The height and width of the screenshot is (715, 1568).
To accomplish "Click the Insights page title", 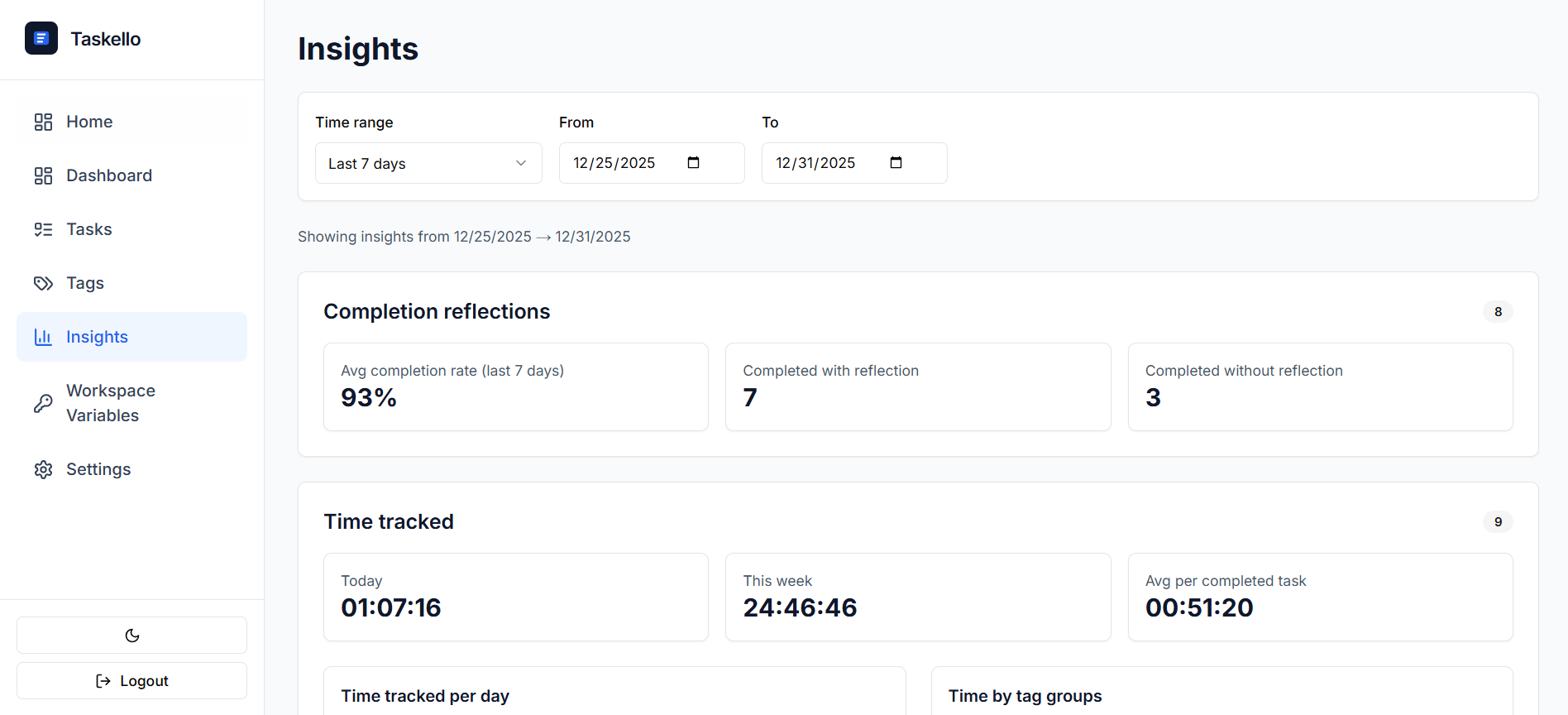I will pyautogui.click(x=358, y=49).
